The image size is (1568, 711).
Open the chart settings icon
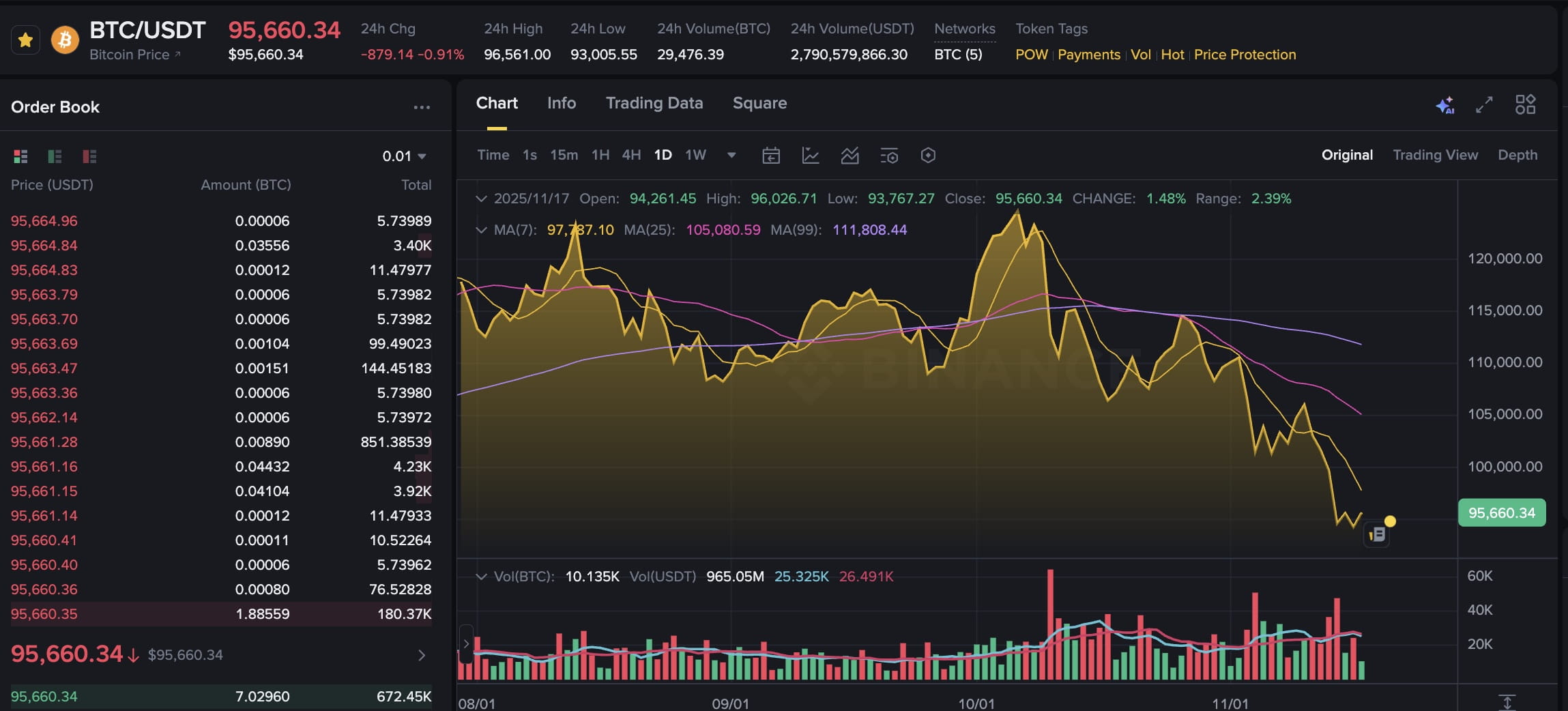[889, 155]
